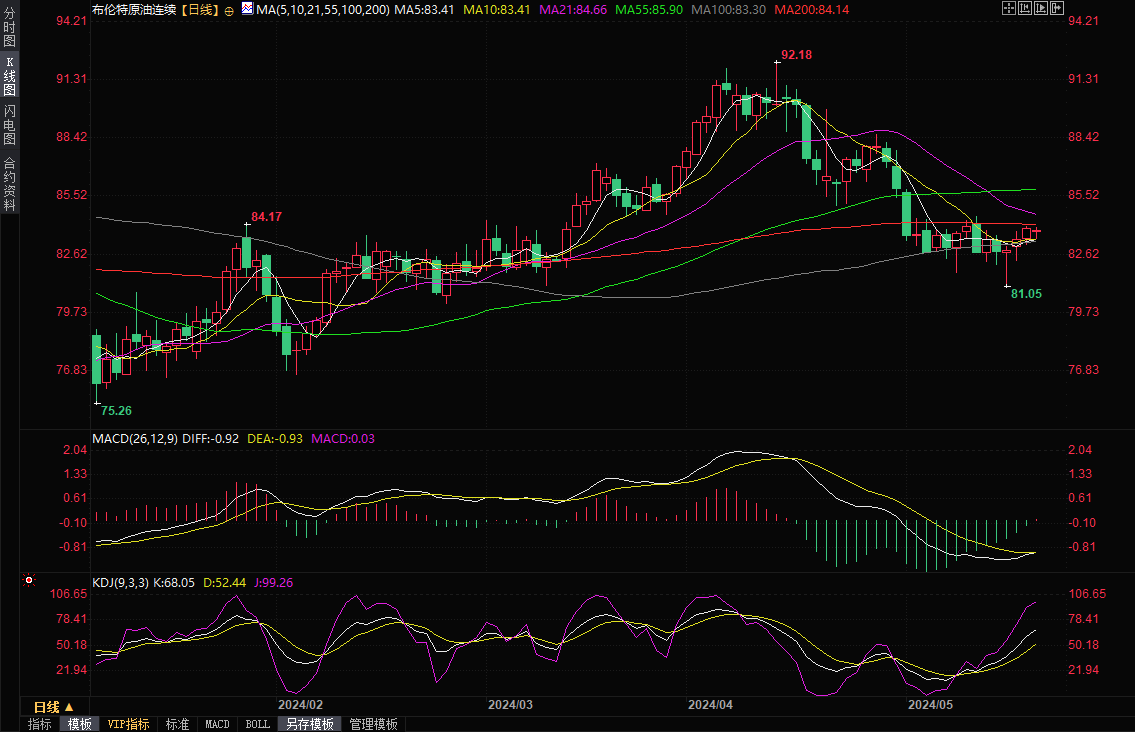
Task: Open the 分时图 sidebar view
Action: [x=9, y=25]
